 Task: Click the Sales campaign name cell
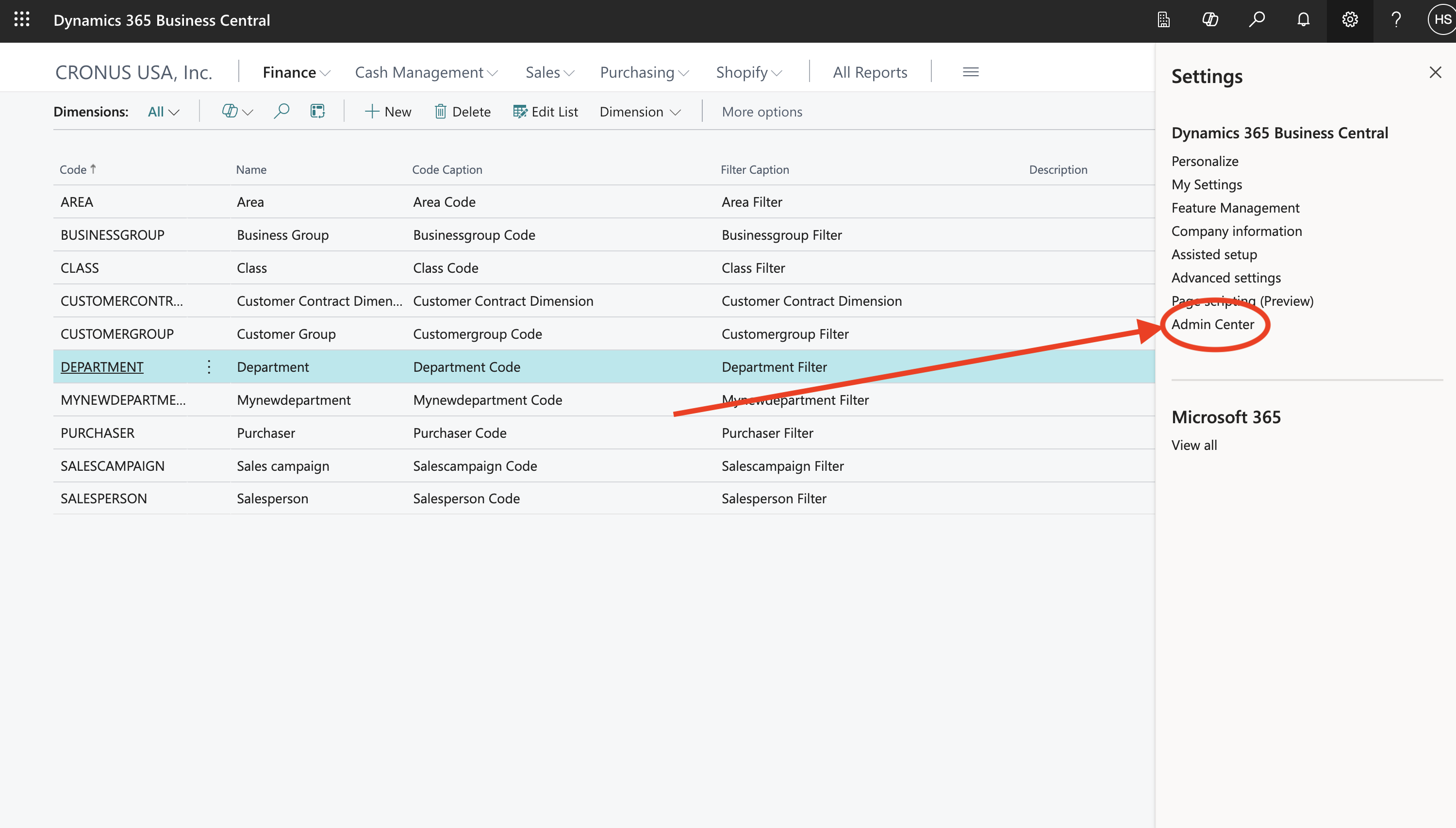(x=282, y=466)
